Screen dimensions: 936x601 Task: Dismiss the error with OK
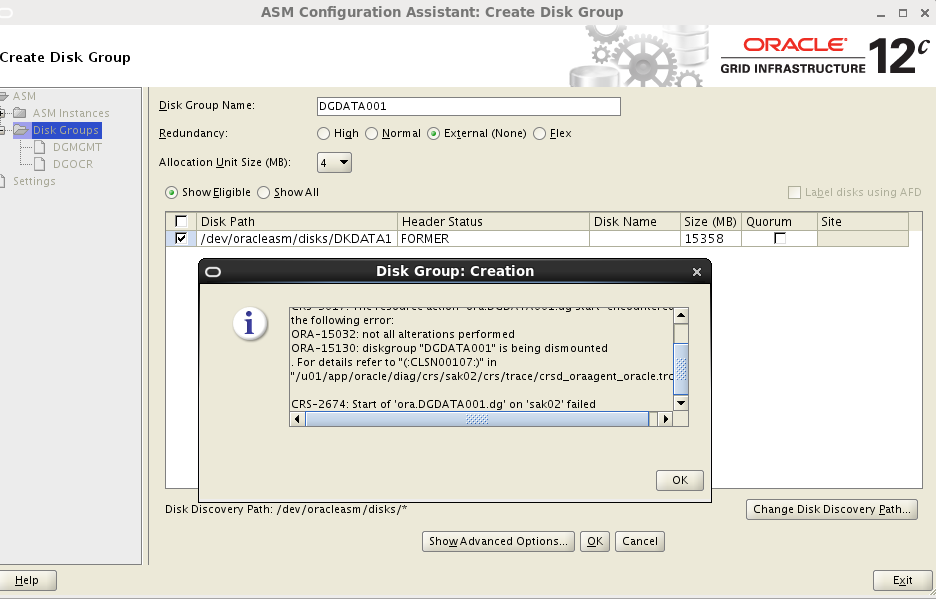click(x=679, y=480)
